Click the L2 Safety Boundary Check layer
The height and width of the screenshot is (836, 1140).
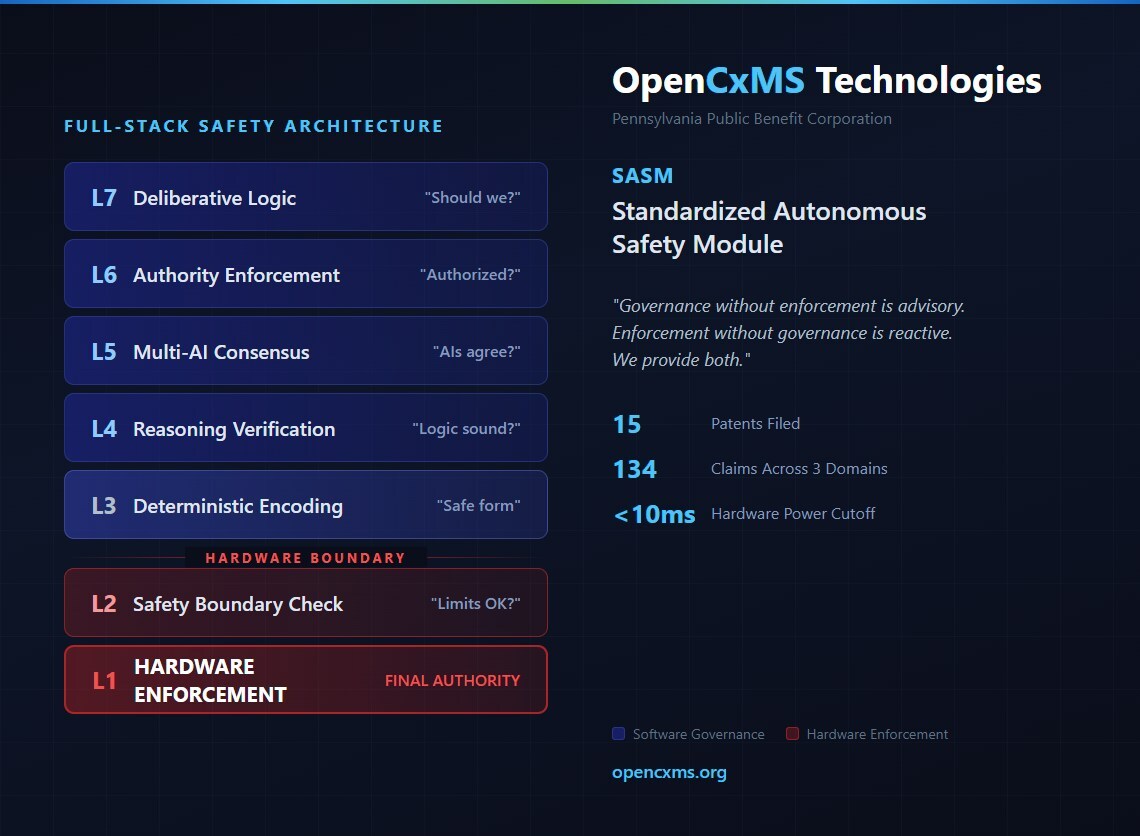coord(305,603)
